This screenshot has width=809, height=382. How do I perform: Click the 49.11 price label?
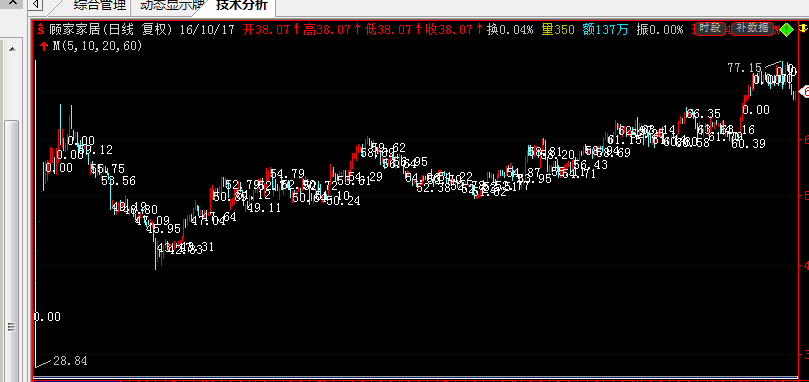click(x=264, y=208)
